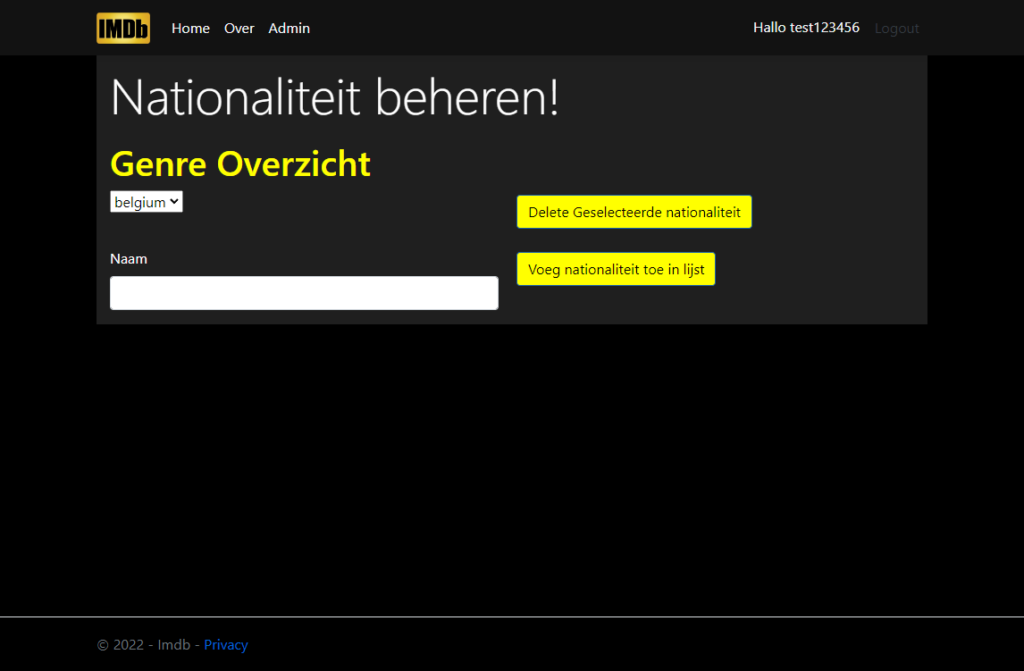Click the © 2022 - Imdb footer text
Viewport: 1024px width, 671px height.
click(x=144, y=645)
